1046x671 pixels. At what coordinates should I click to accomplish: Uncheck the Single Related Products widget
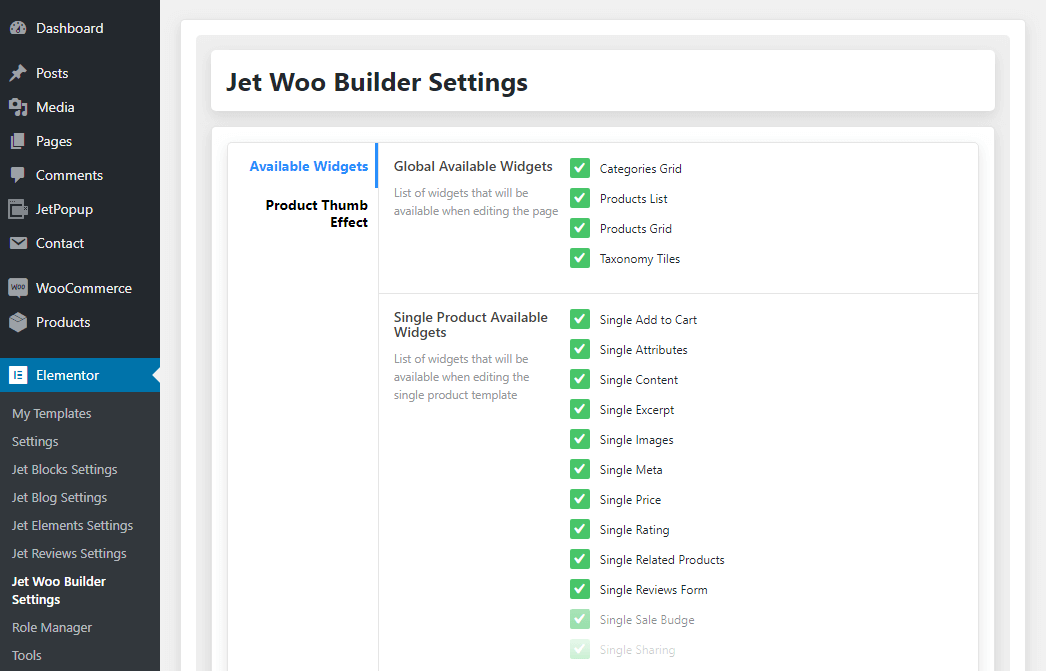click(580, 559)
